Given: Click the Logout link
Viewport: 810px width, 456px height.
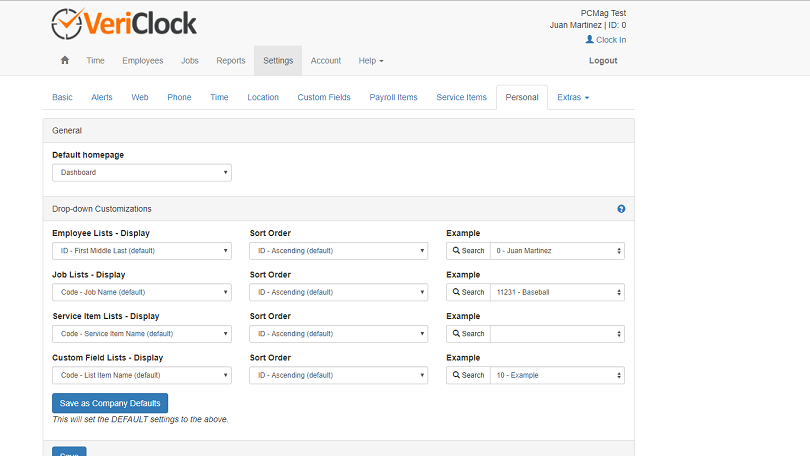Looking at the screenshot, I should pos(603,60).
